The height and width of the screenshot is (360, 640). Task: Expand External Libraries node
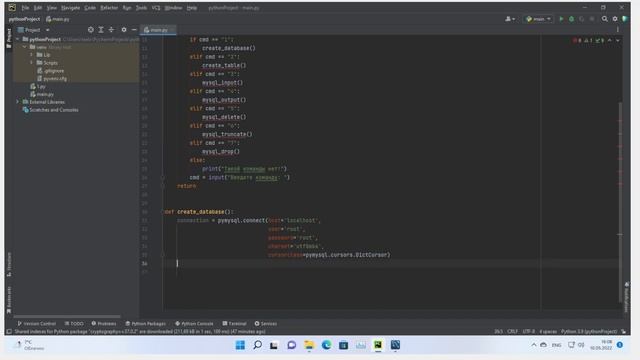tap(18, 102)
